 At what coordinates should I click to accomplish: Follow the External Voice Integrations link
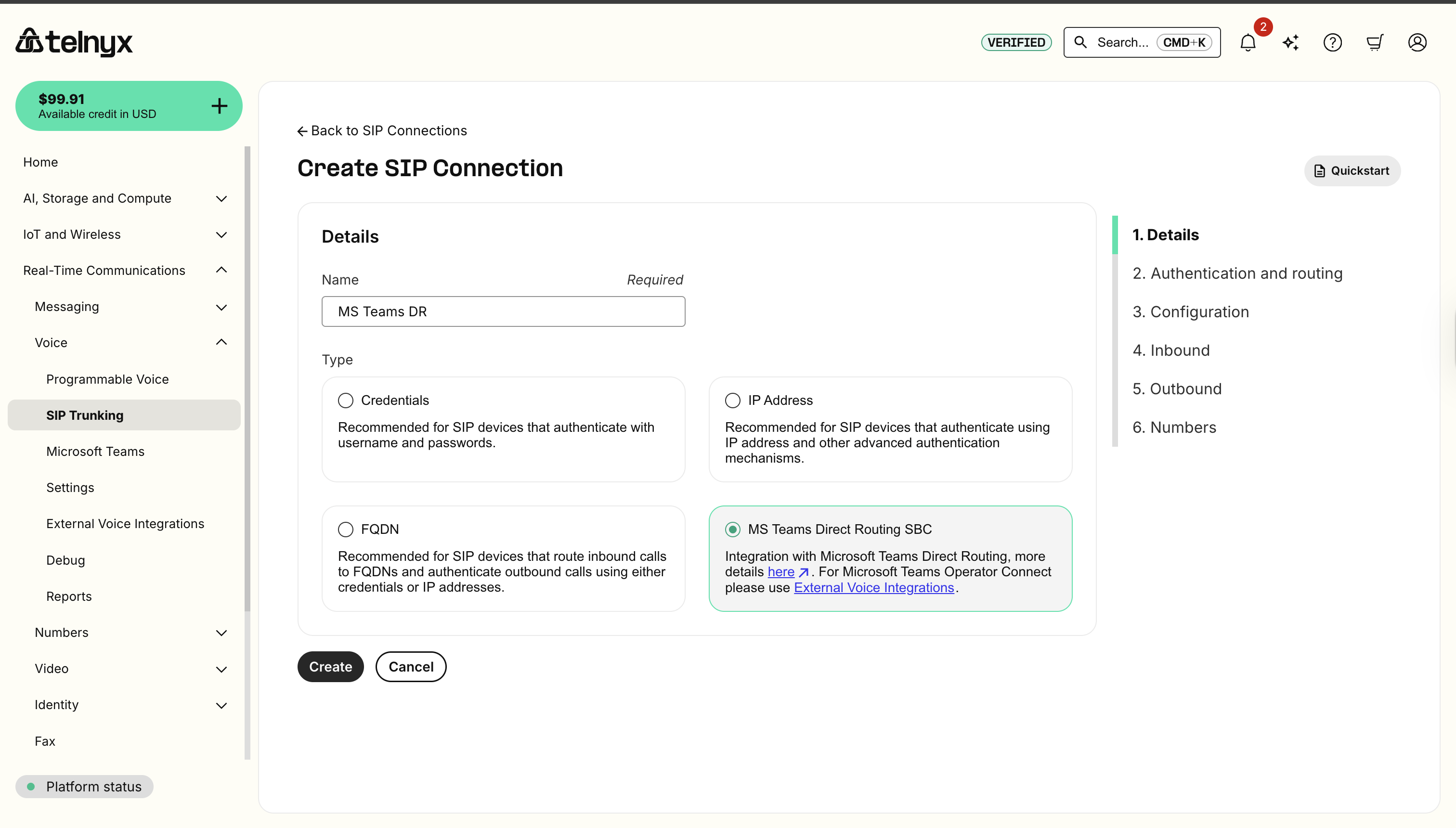coord(873,587)
